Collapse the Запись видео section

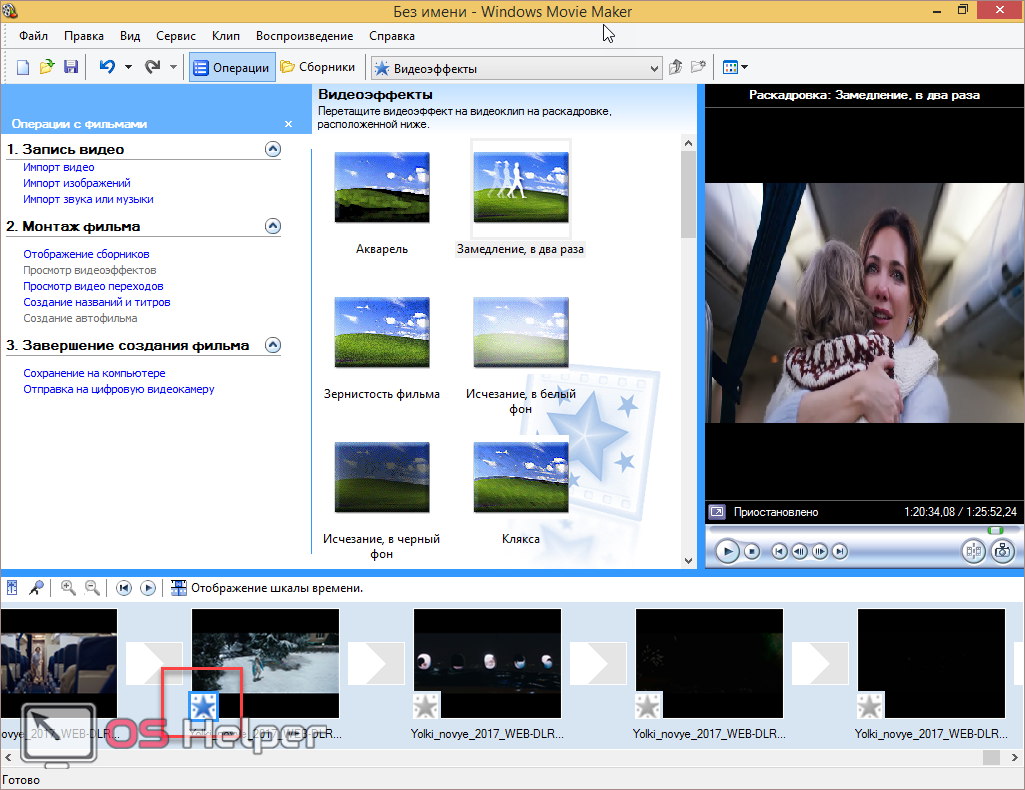(272, 149)
